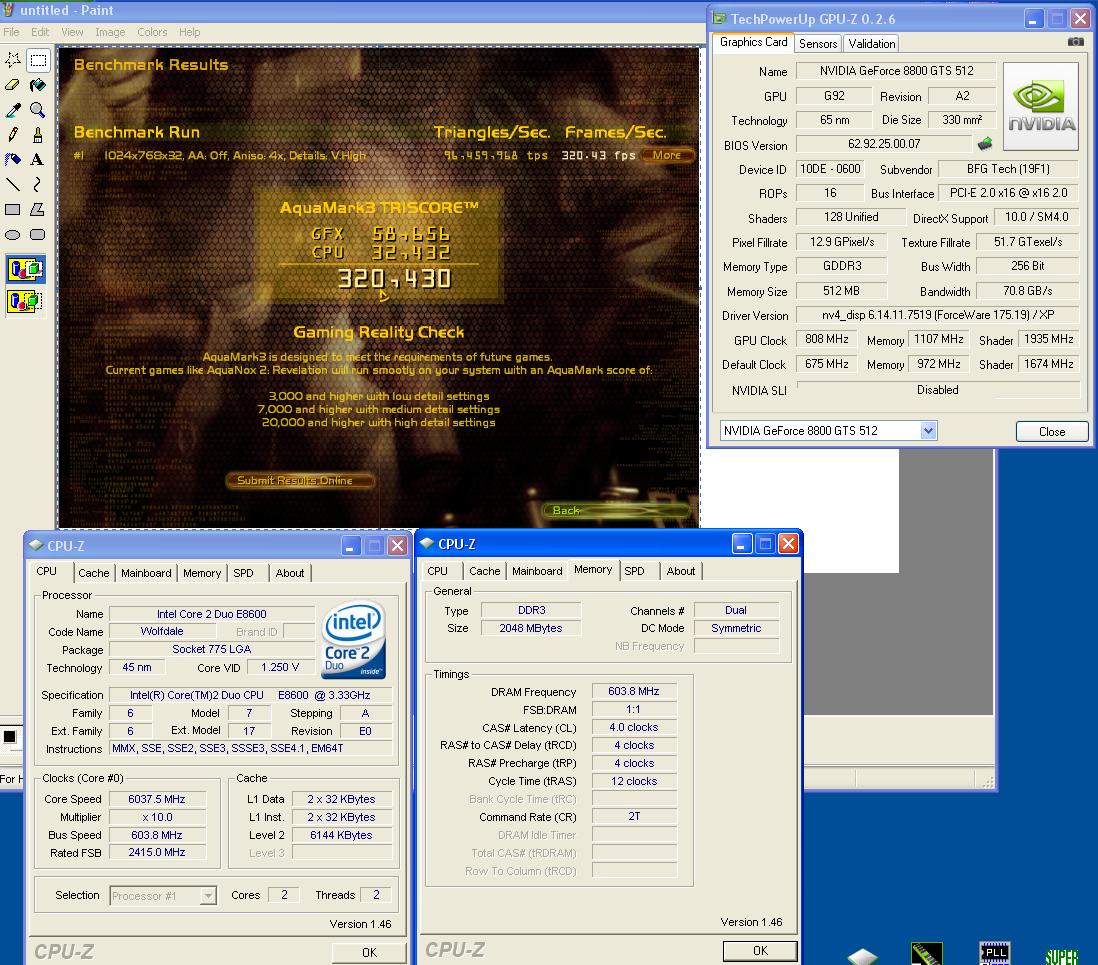This screenshot has height=965, width=1098.
Task: Open Mainboard tab in right CPU-Z window
Action: tap(537, 571)
